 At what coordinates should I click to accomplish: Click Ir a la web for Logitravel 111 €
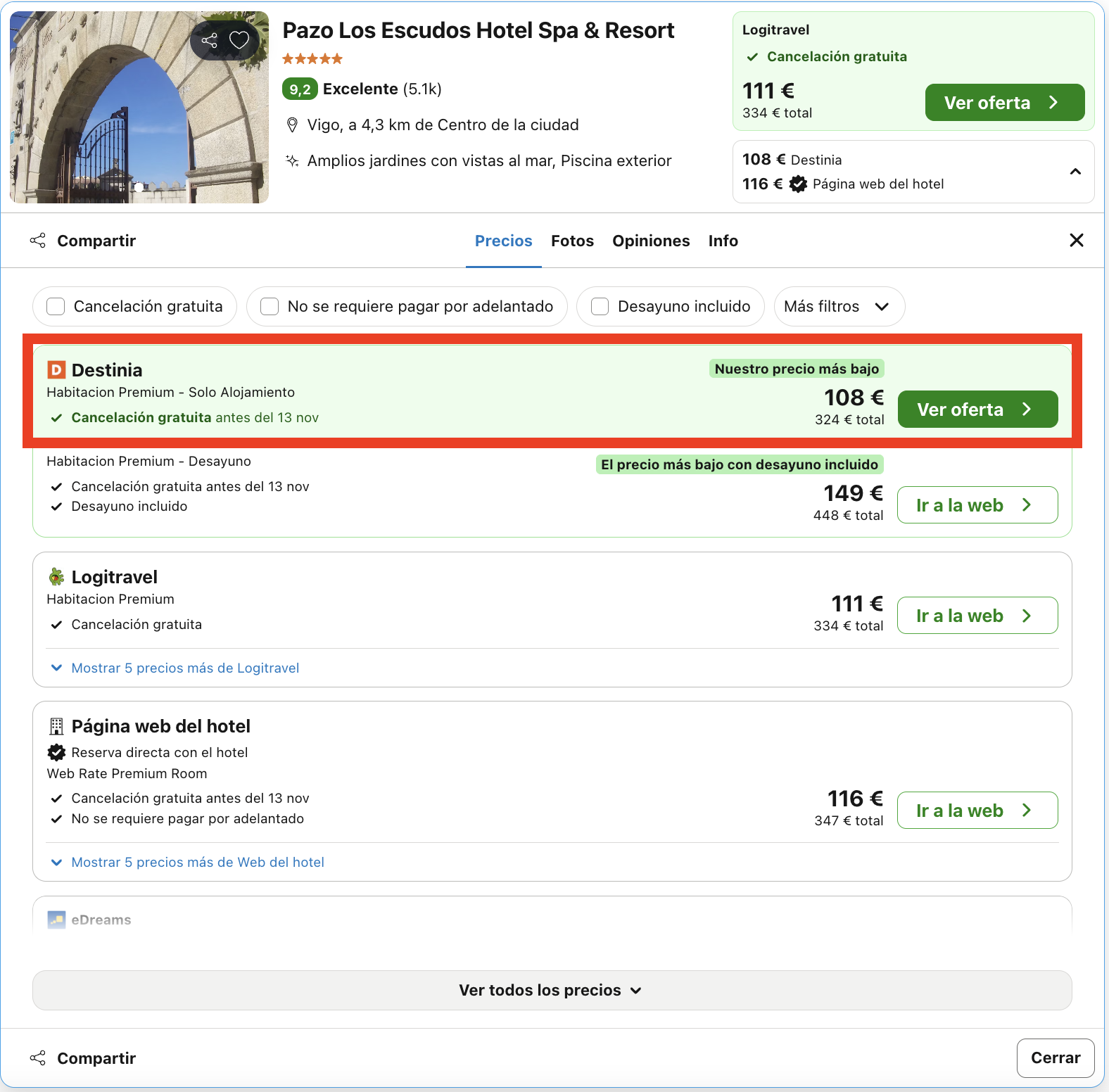coord(978,616)
